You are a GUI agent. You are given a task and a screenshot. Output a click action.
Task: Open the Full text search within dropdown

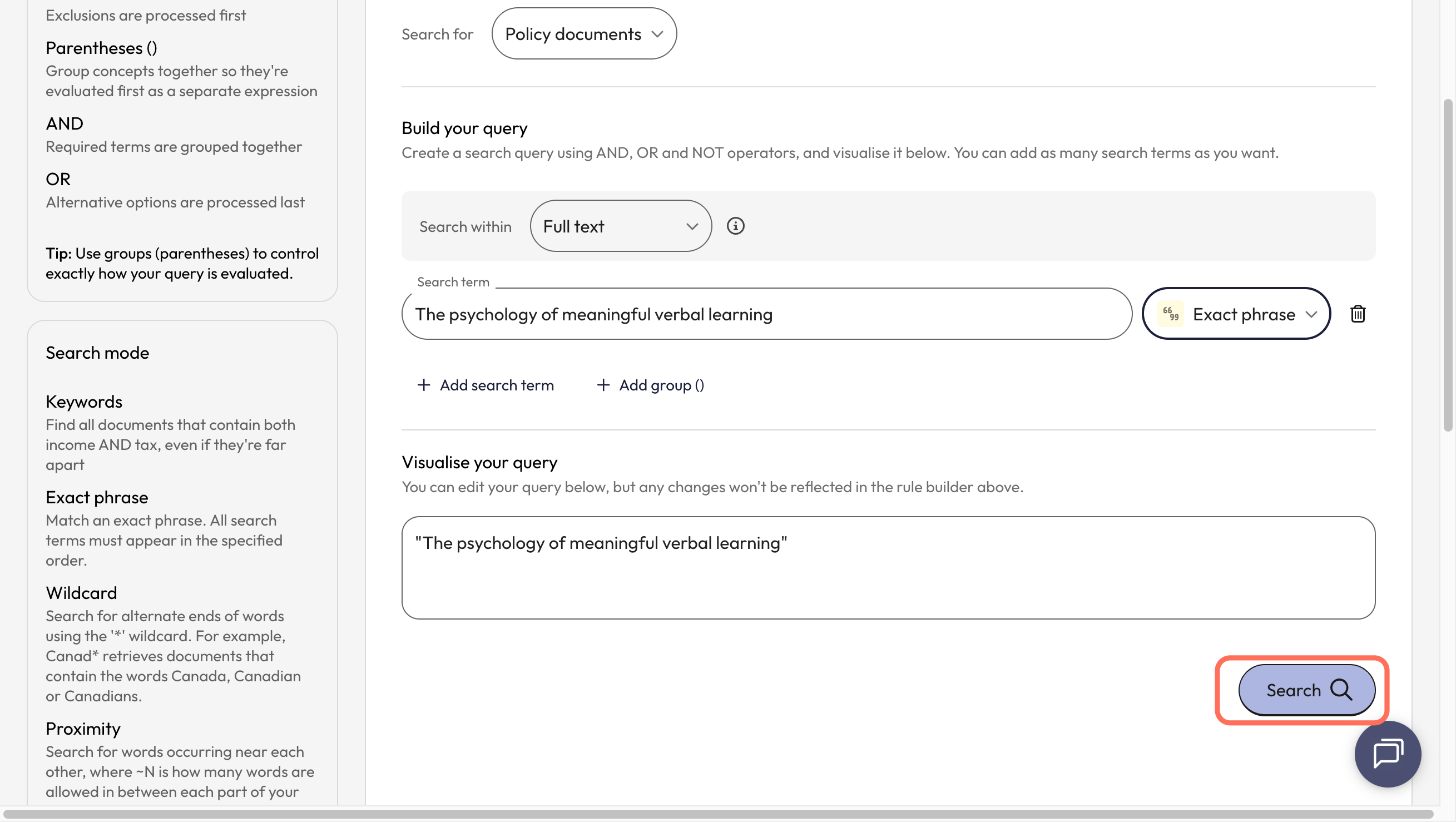[x=621, y=226]
